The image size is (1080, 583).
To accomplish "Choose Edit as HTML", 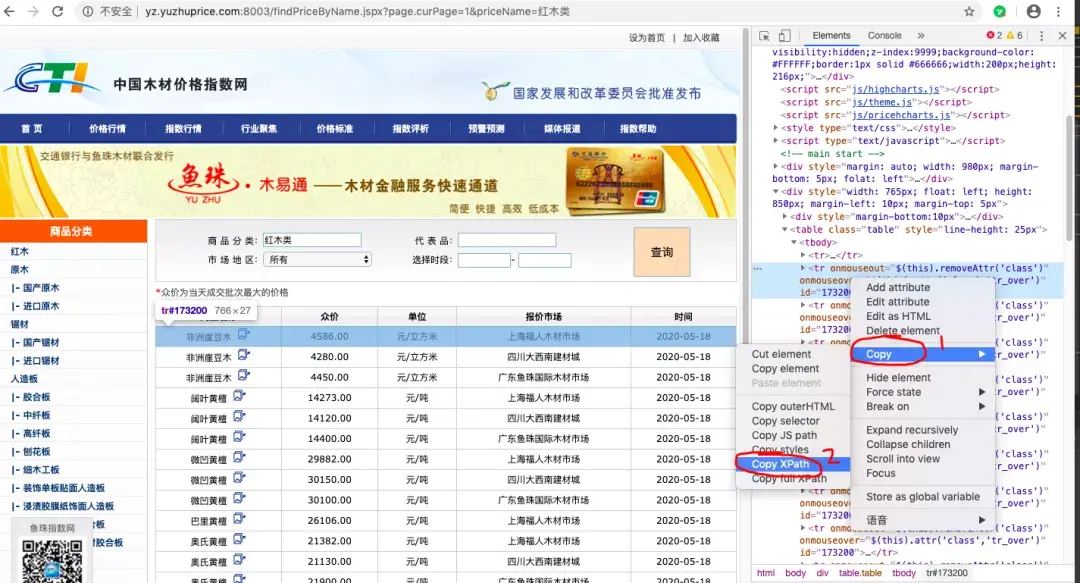I will pos(923,316).
